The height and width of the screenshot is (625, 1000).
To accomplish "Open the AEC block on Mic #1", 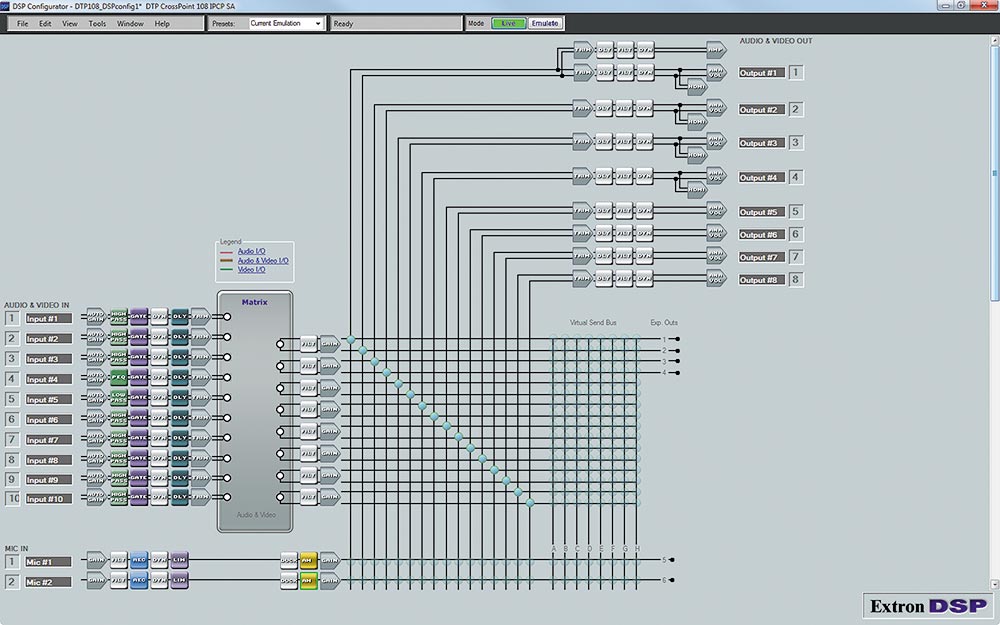I will (139, 560).
